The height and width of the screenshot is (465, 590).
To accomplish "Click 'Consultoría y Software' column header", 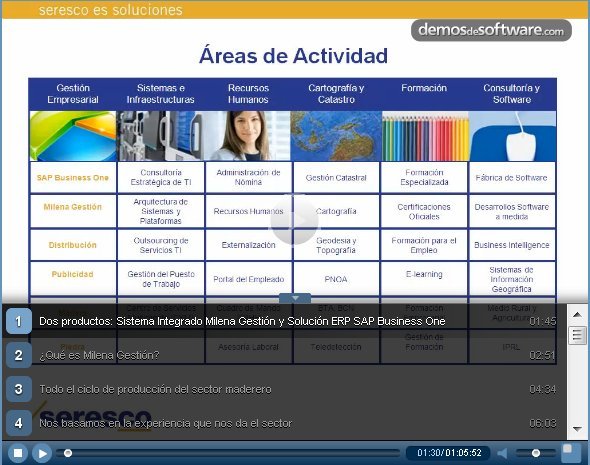I will coord(512,94).
